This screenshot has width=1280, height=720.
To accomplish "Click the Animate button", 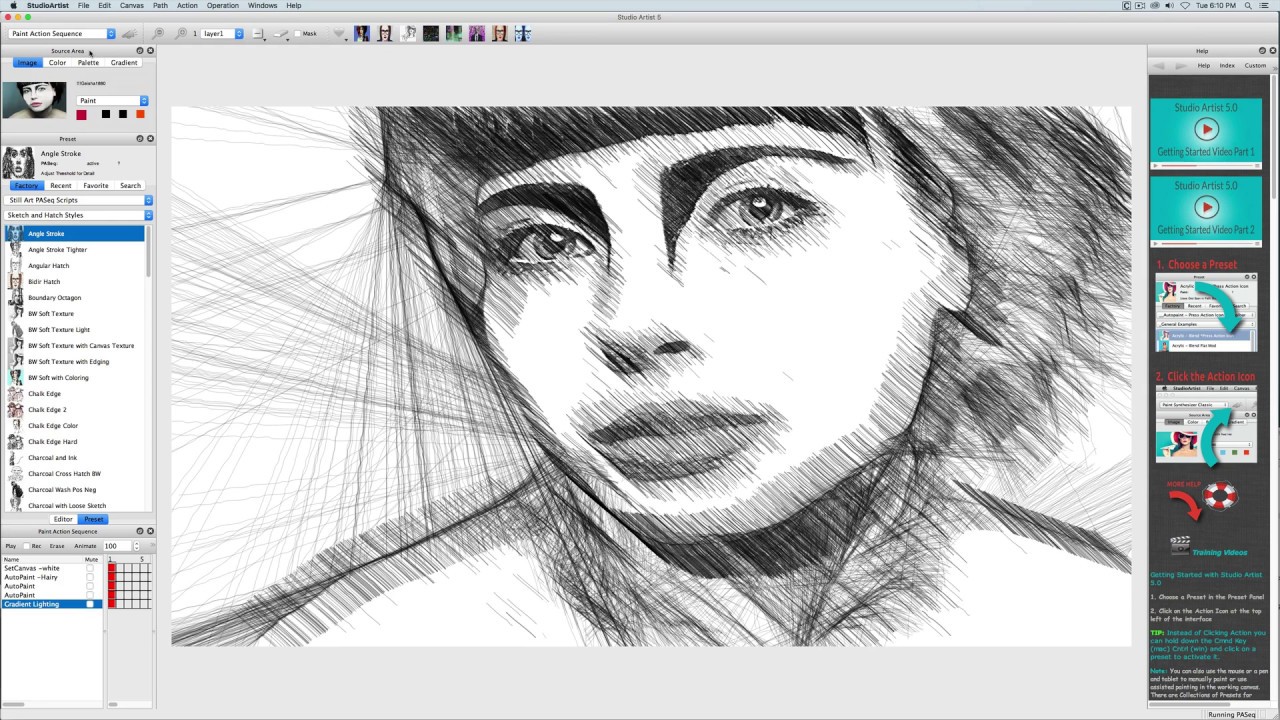I will coord(85,546).
